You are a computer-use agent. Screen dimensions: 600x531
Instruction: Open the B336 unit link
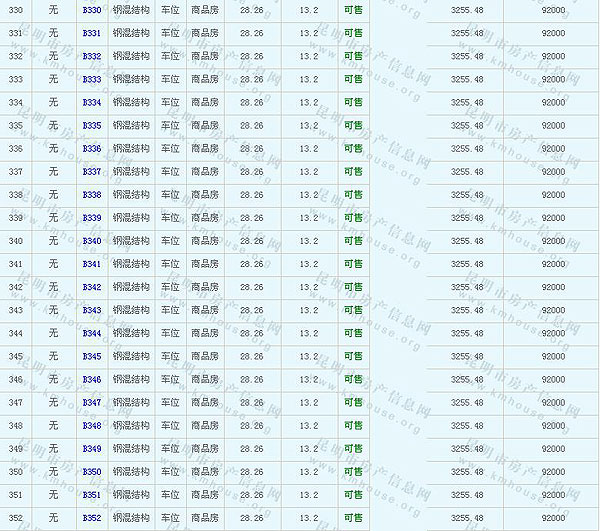[92, 148]
